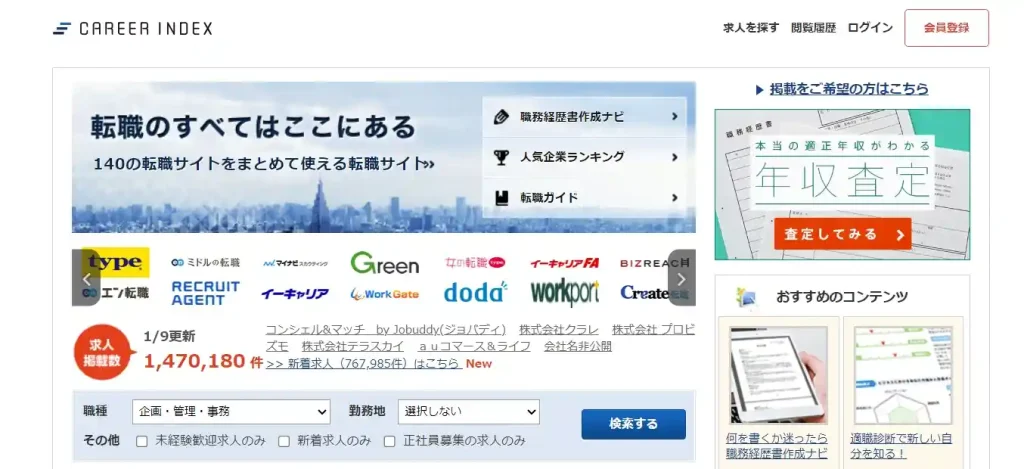Open the ａｕコマース&ライフ link
Screen dimensions: 1024x469
474,346
